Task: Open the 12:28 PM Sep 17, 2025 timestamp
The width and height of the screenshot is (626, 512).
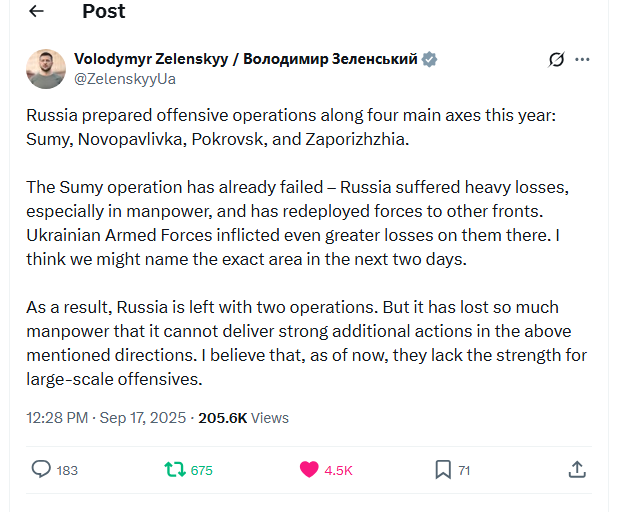Action: click(x=106, y=418)
